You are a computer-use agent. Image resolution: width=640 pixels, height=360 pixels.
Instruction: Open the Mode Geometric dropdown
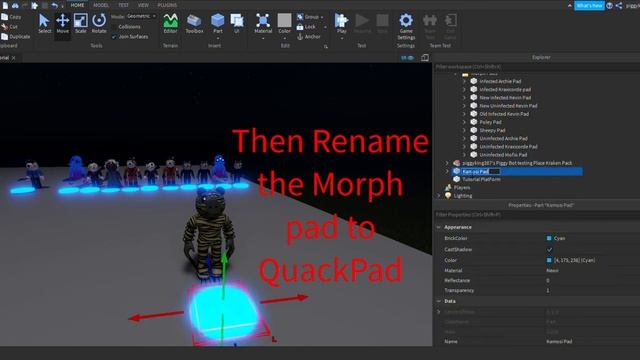click(x=141, y=16)
